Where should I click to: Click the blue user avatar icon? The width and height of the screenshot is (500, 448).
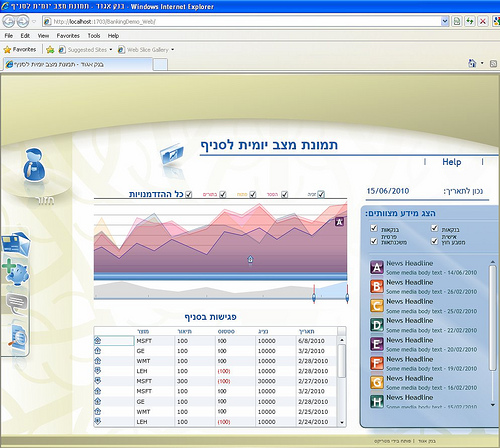click(x=34, y=166)
